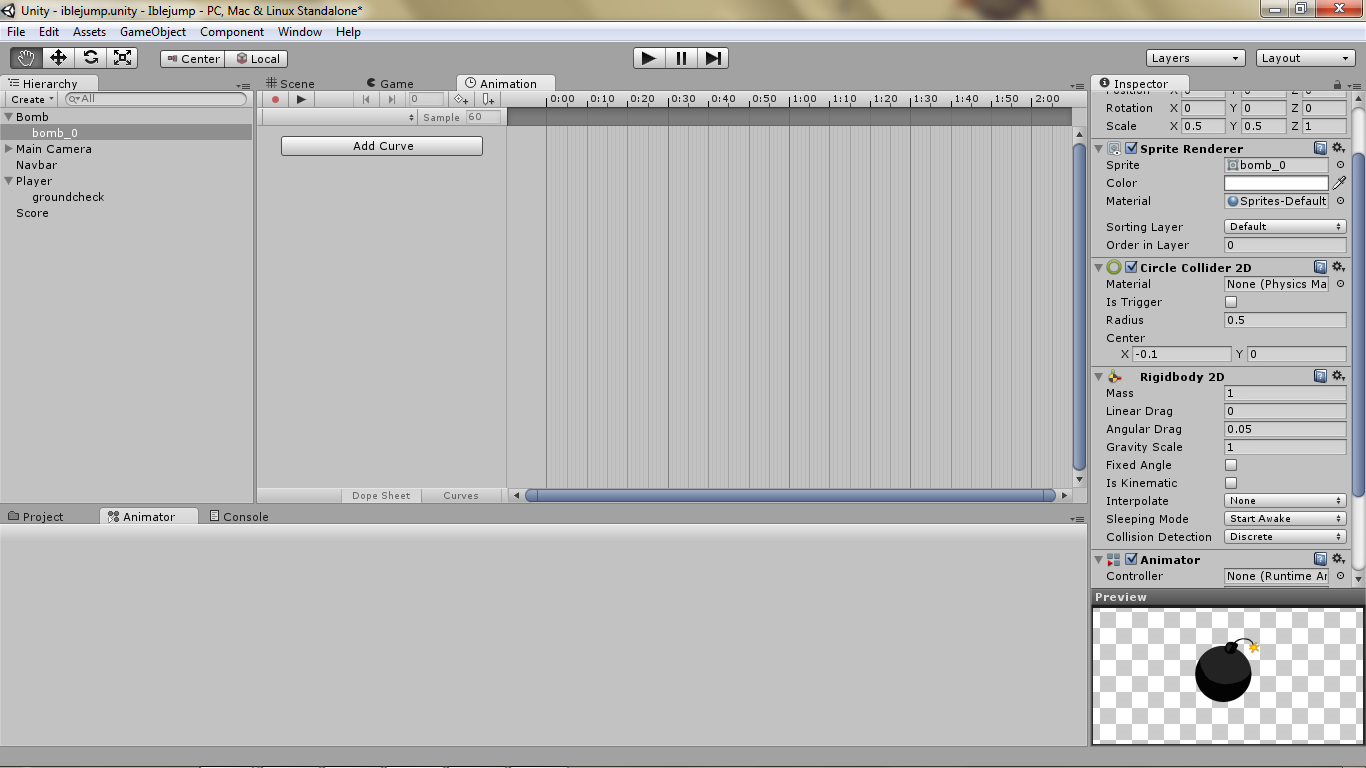Screen dimensions: 1366x768
Task: Open the animation clip selector dropdown
Action: point(339,117)
